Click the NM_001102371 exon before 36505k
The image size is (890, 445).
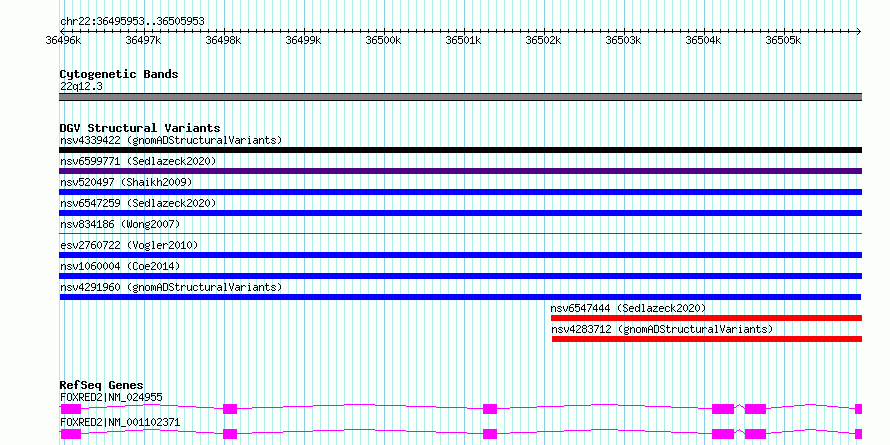(x=755, y=434)
